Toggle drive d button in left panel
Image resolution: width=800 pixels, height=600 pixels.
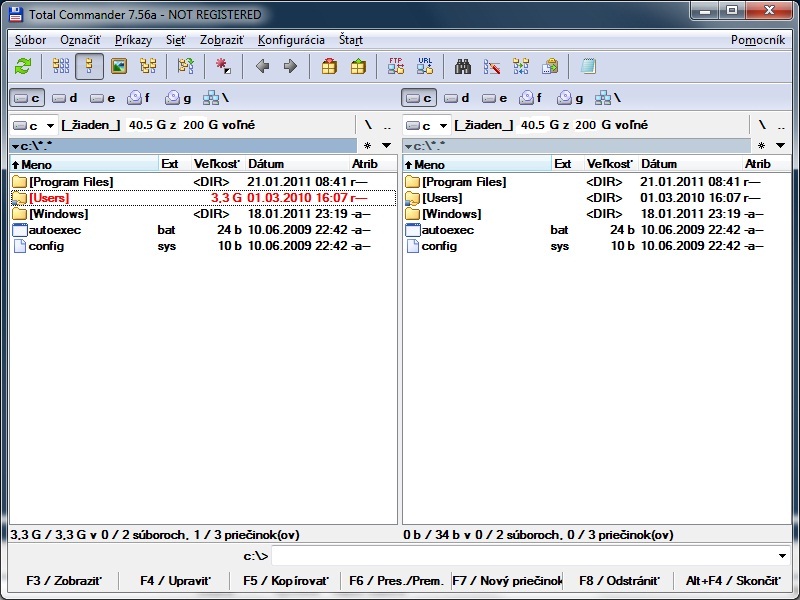point(65,98)
